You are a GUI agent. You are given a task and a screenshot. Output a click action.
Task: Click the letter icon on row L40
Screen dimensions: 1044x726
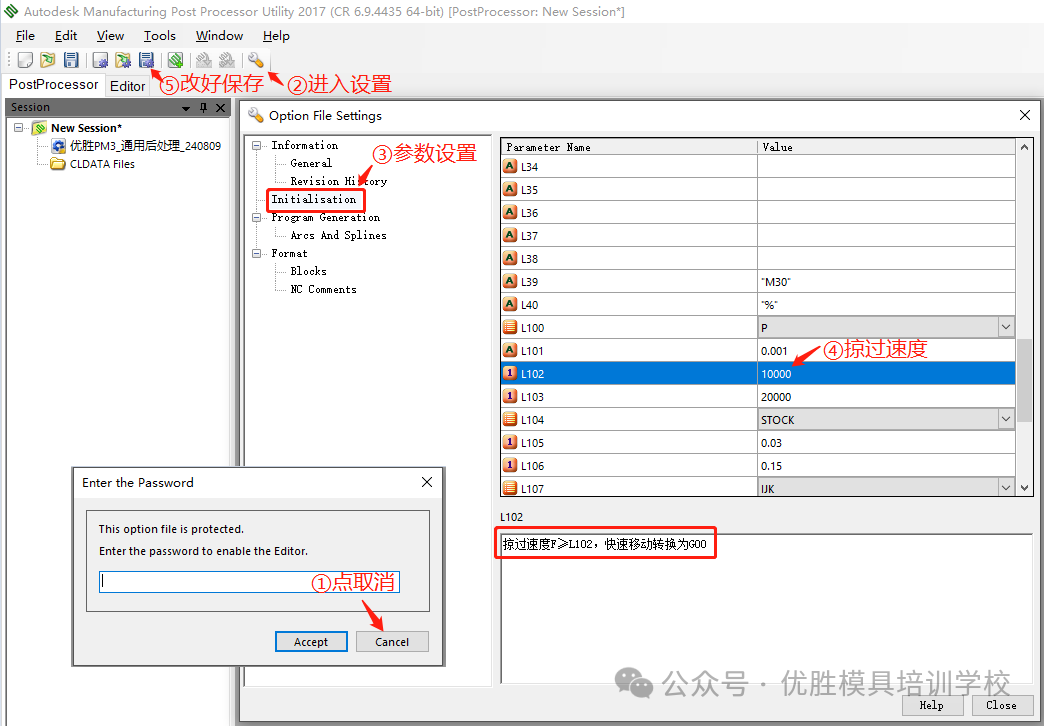pyautogui.click(x=510, y=304)
